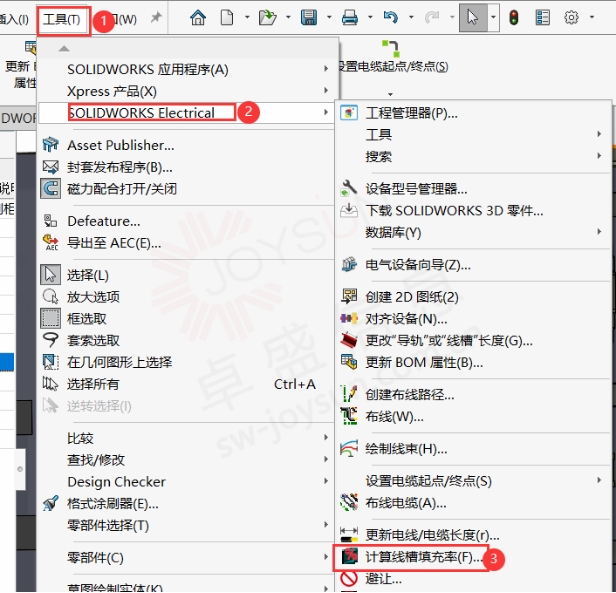Click the Print icon
The image size is (616, 593).
(x=350, y=18)
